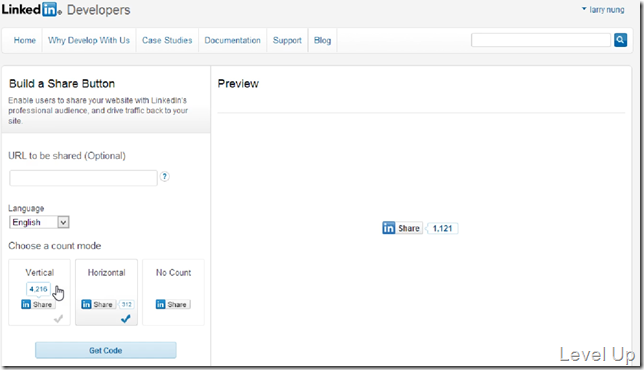
Task: Click the Share button sample under Vertical
Action: [37, 304]
